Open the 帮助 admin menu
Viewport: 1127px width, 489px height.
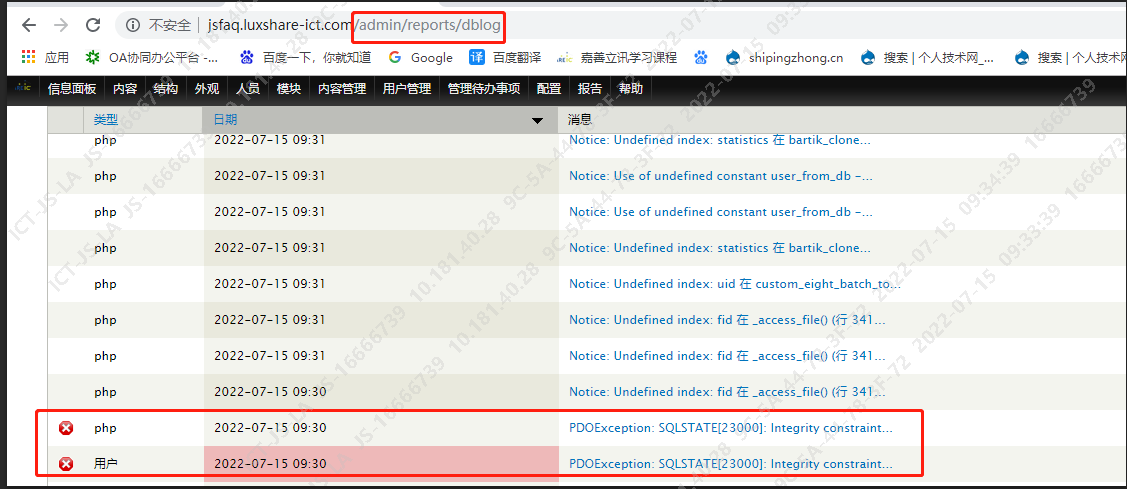631,89
